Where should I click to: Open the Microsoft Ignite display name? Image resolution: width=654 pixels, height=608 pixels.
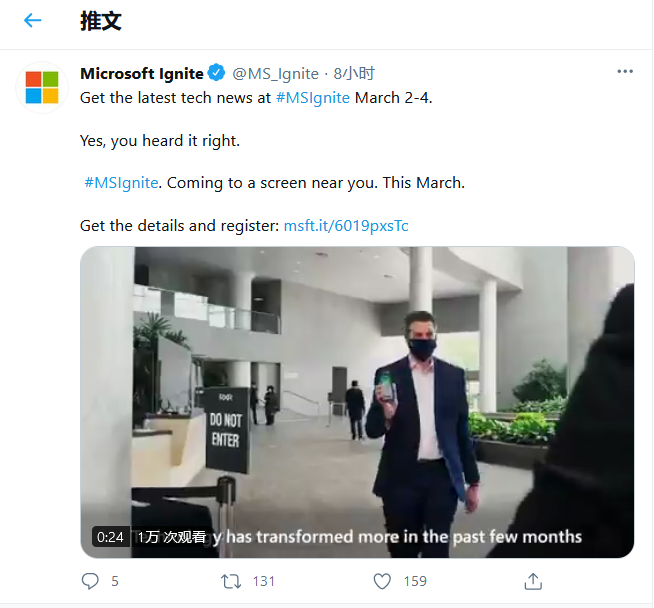[x=142, y=73]
